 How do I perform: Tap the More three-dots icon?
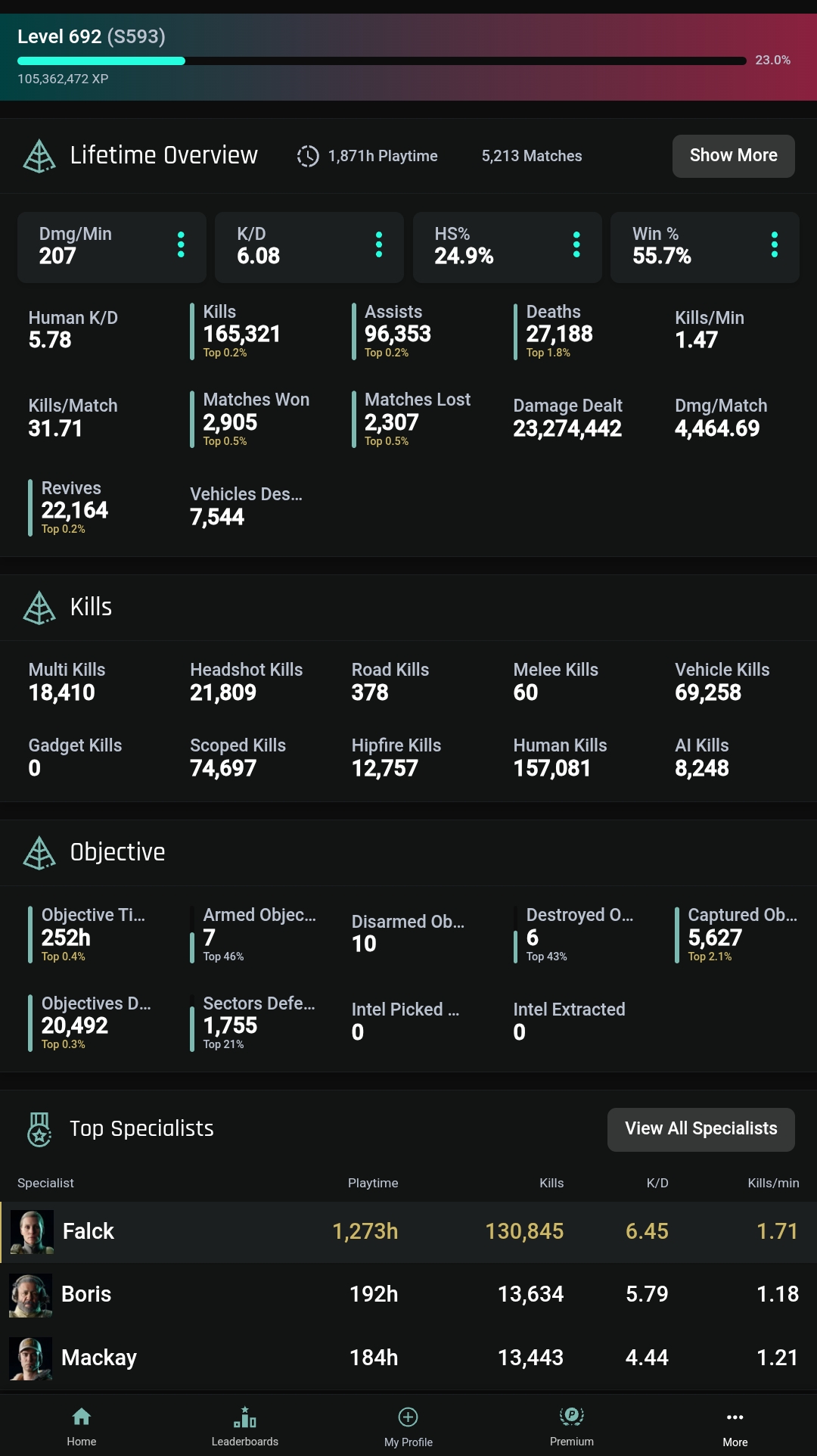coord(735,1417)
